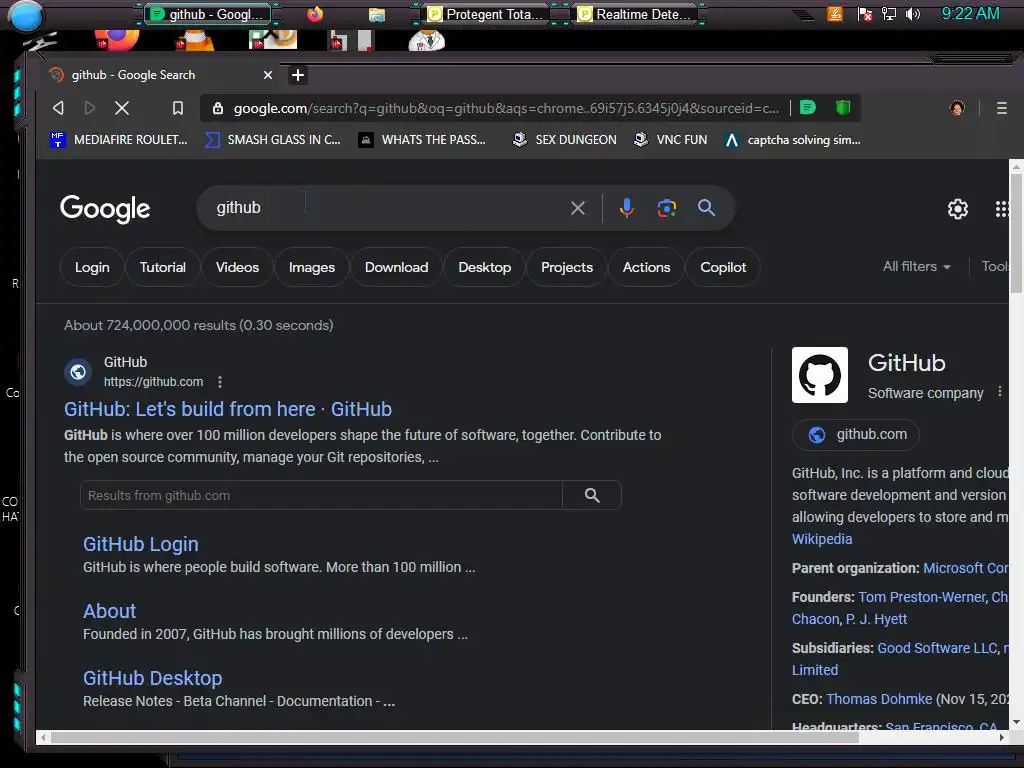Filter results by Projects
Screen dimensions: 1024x768
point(567,267)
